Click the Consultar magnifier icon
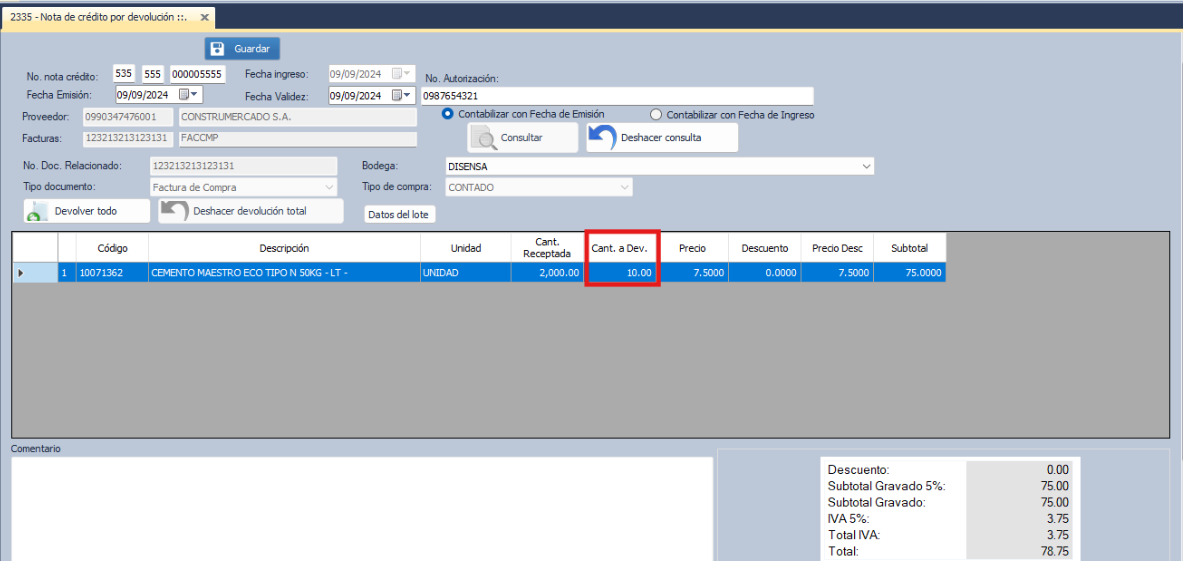1183x561 pixels. [x=485, y=138]
